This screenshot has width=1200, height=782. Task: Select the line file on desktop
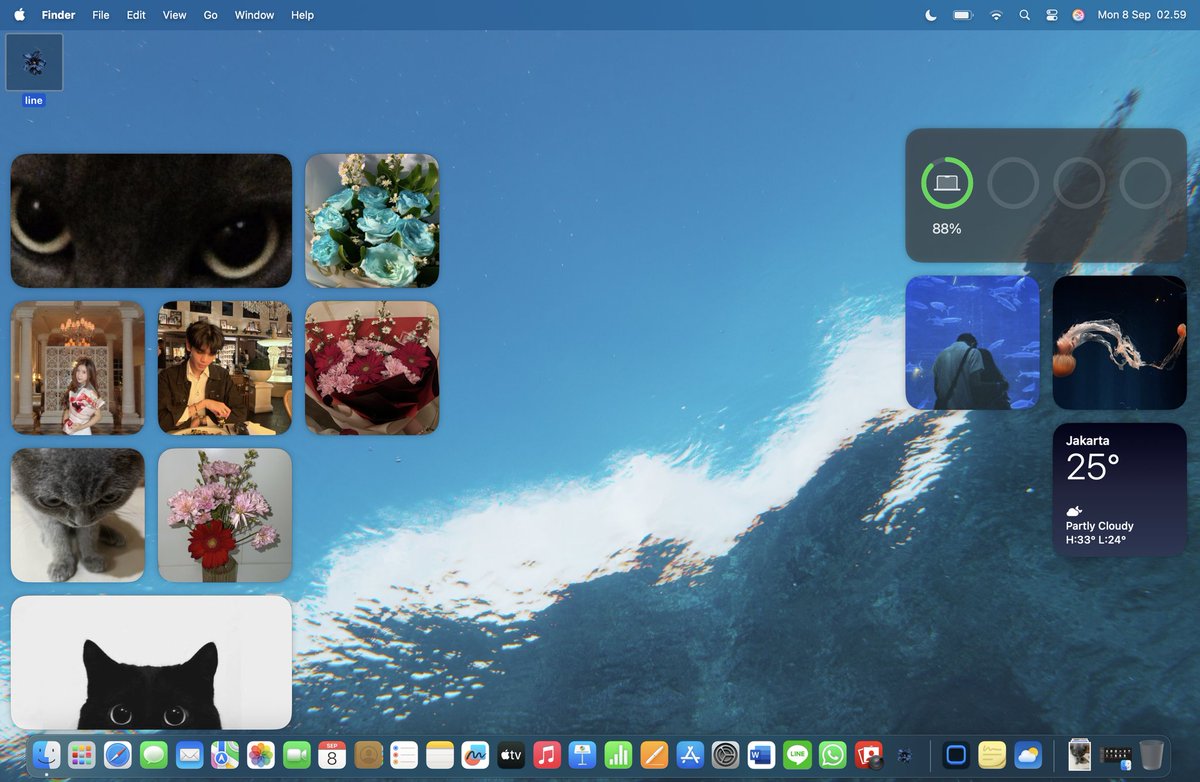tap(34, 69)
